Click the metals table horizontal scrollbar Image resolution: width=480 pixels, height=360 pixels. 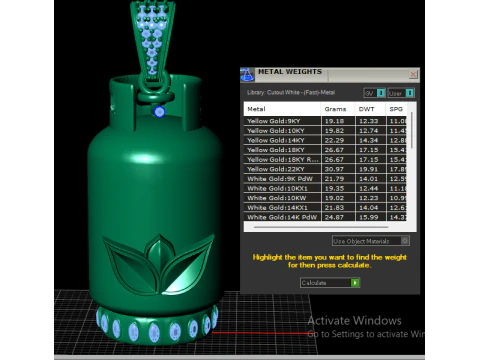321,227
